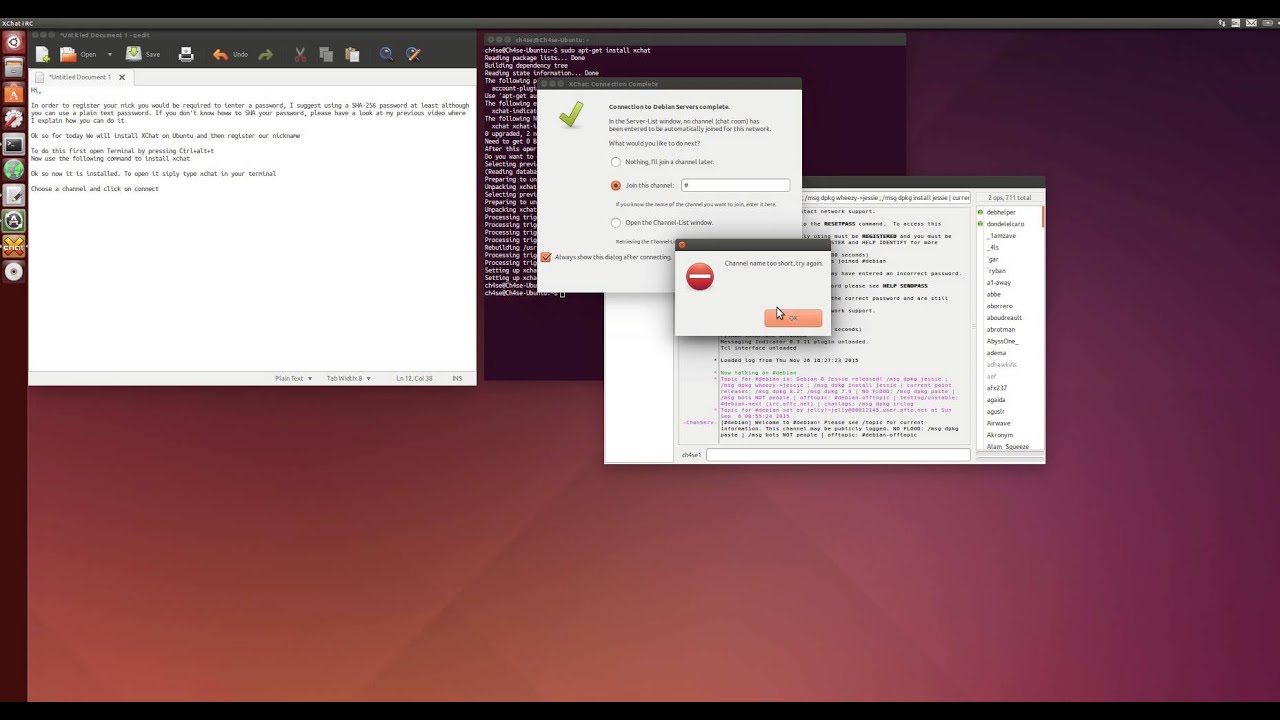Paste clipboard into gedit
Screen dimensions: 1280x720
(352, 54)
